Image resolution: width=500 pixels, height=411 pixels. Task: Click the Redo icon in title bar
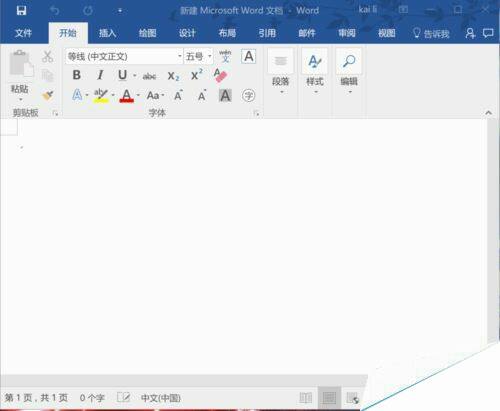point(88,11)
